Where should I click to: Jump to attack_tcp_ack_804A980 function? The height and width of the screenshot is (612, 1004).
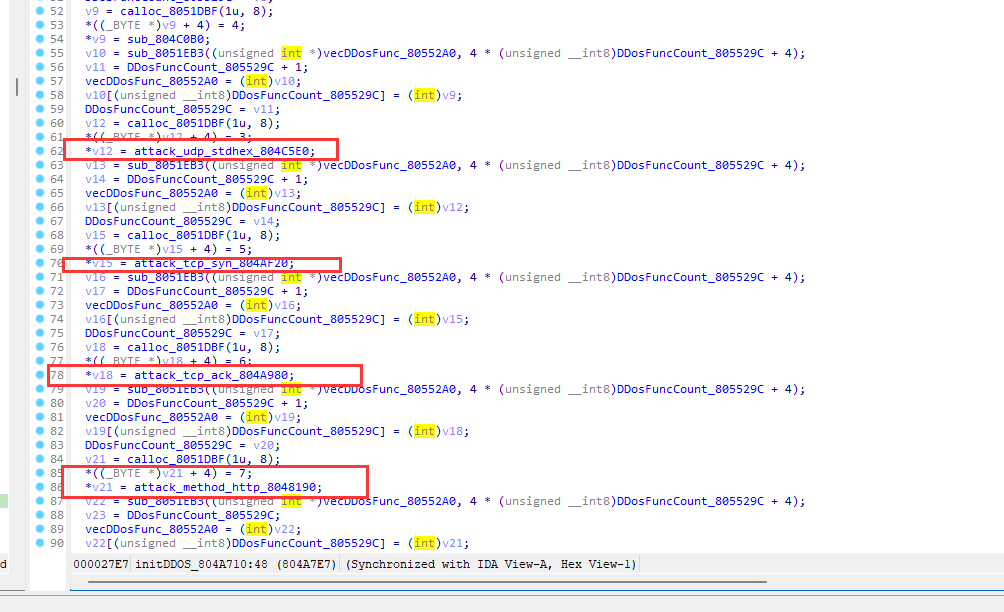(x=214, y=375)
